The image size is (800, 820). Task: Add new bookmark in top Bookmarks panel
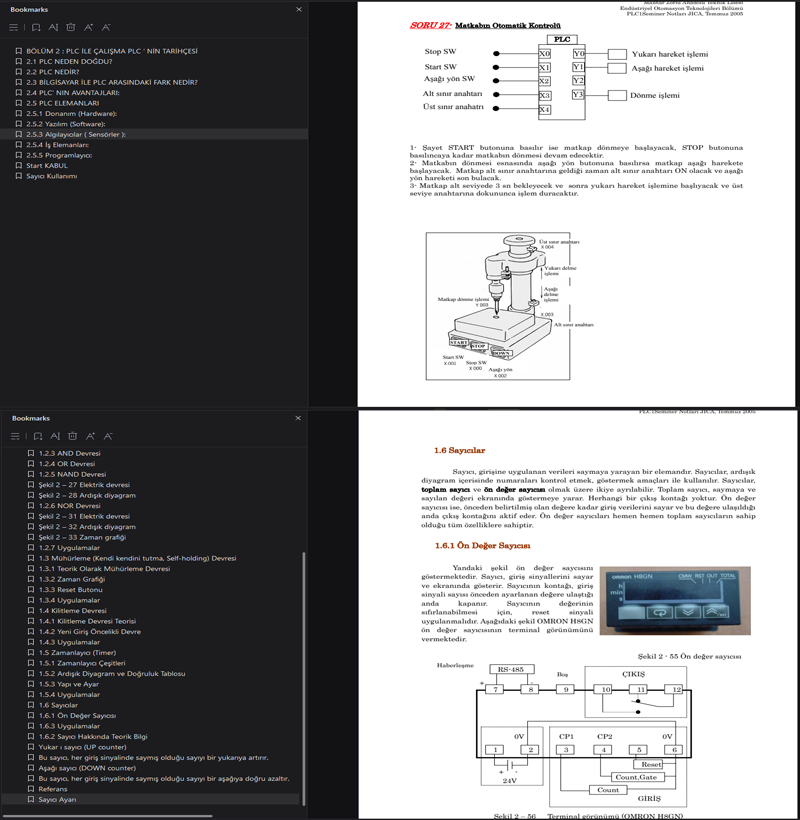pos(36,28)
